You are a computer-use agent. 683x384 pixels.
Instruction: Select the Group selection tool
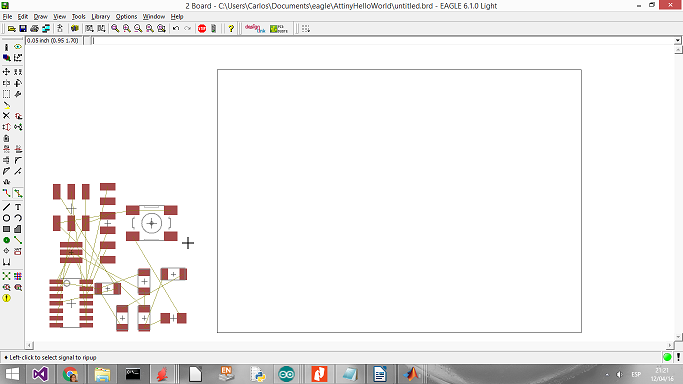(x=6, y=94)
